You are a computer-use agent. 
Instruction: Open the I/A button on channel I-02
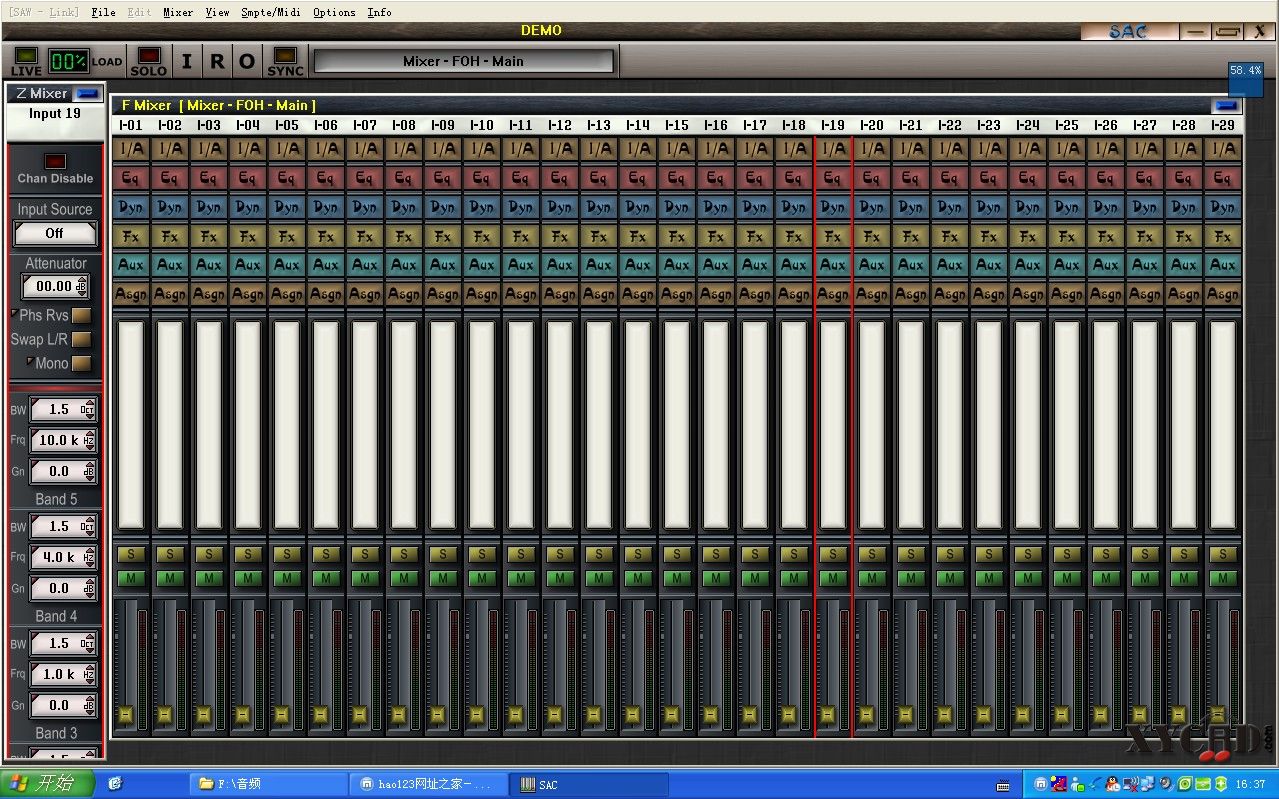tap(170, 149)
